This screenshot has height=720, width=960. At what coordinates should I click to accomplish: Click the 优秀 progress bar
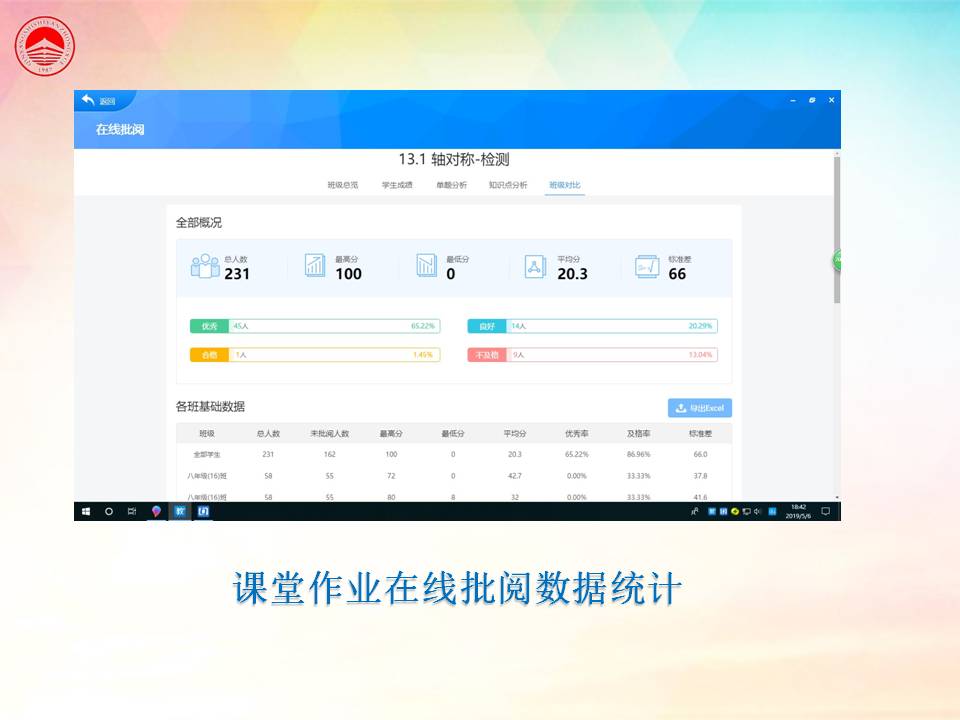pyautogui.click(x=315, y=326)
